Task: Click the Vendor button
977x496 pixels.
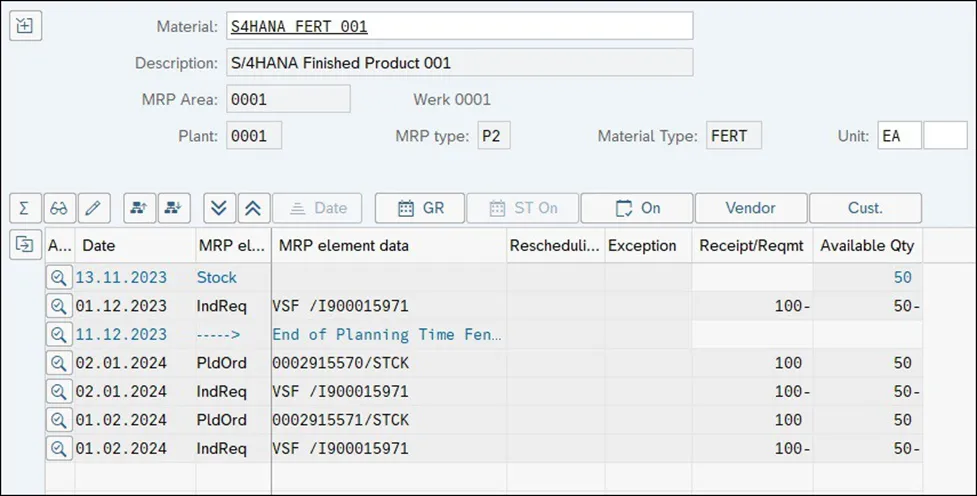Action: pos(750,208)
